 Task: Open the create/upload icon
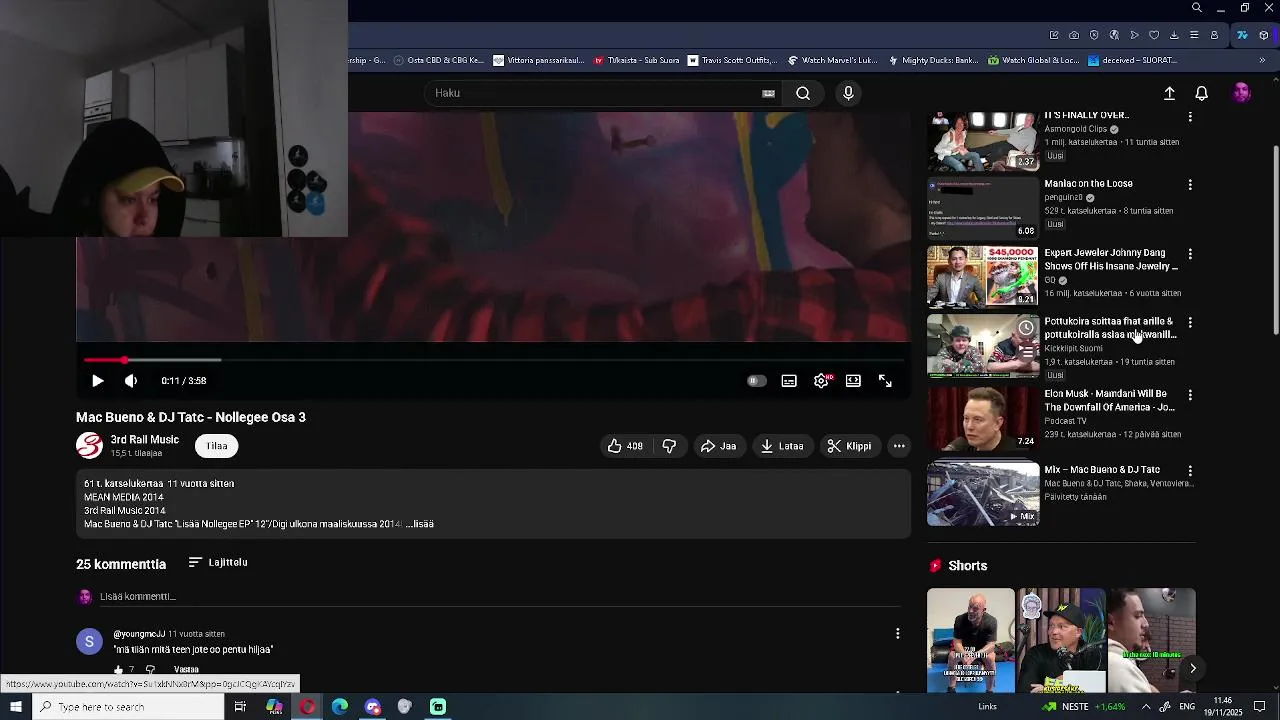[1169, 93]
